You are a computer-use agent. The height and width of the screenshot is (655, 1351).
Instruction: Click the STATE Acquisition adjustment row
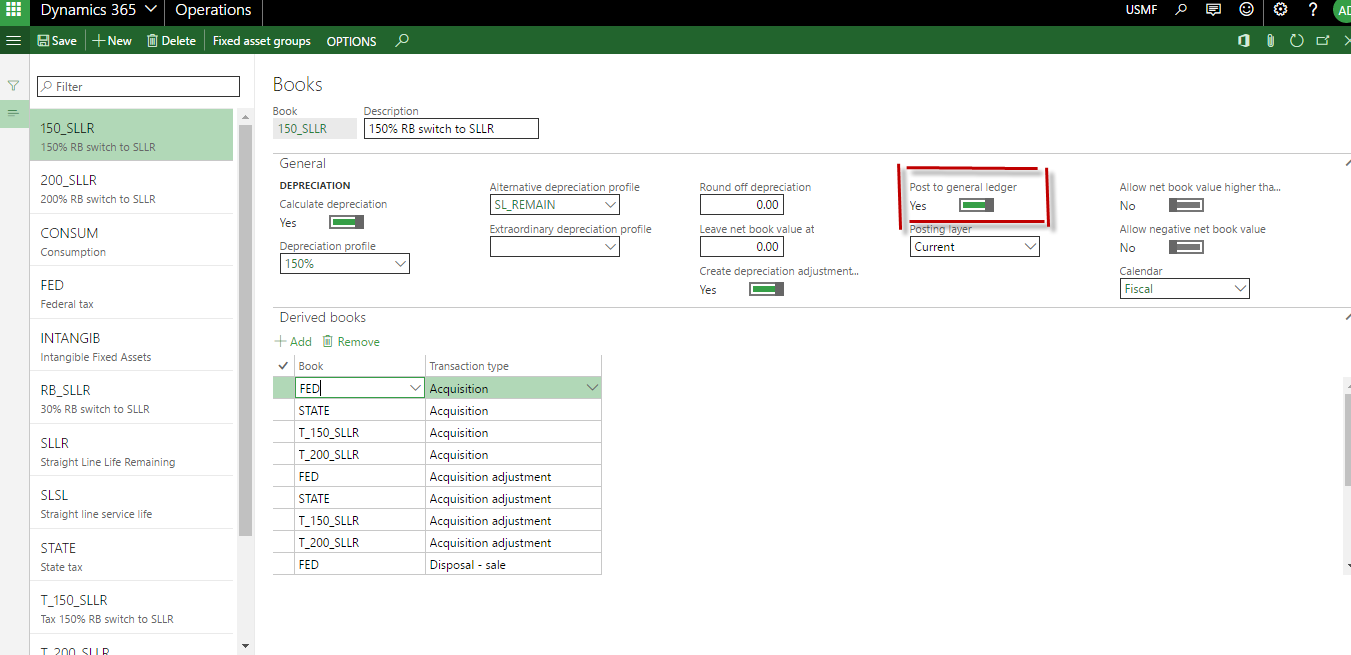(x=437, y=499)
